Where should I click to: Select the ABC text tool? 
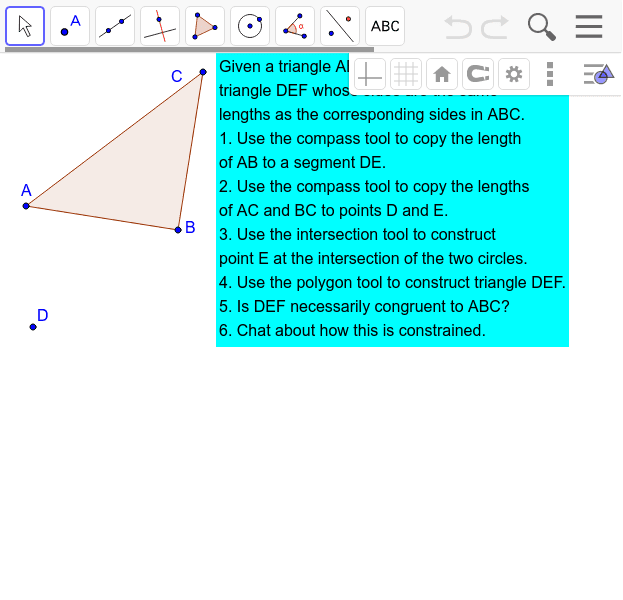pos(385,26)
